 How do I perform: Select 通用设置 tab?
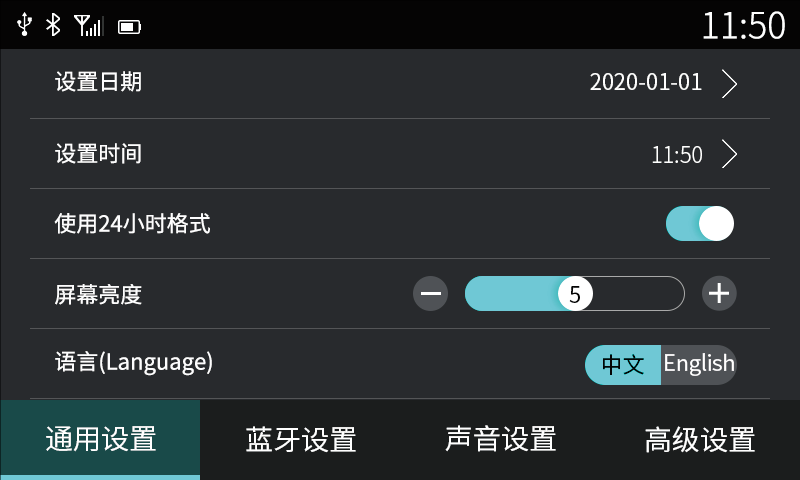point(100,440)
